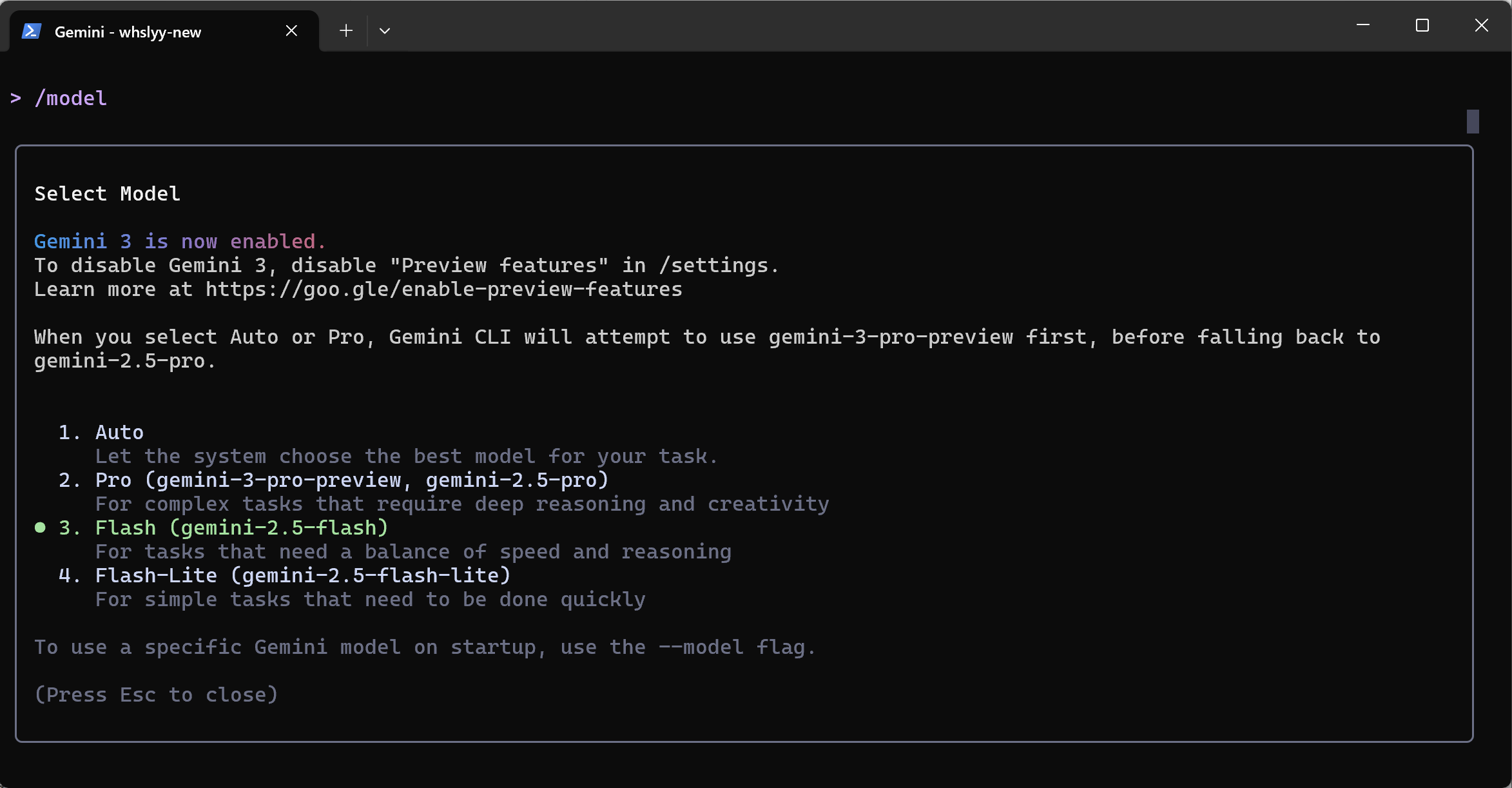Click the PowerShell icon on the terminal tab
1512x788 pixels.
[30, 30]
